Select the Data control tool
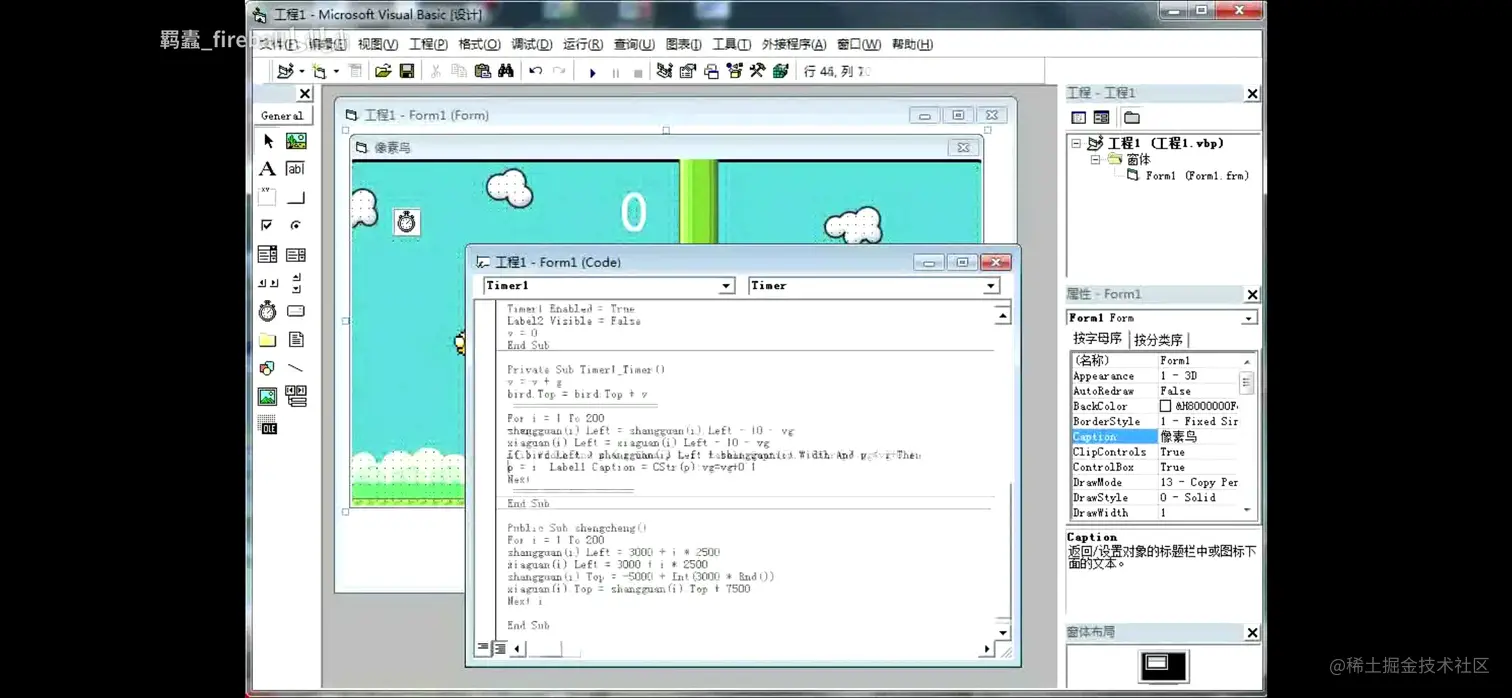Screen dimensions: 1512x698 [x=296, y=397]
